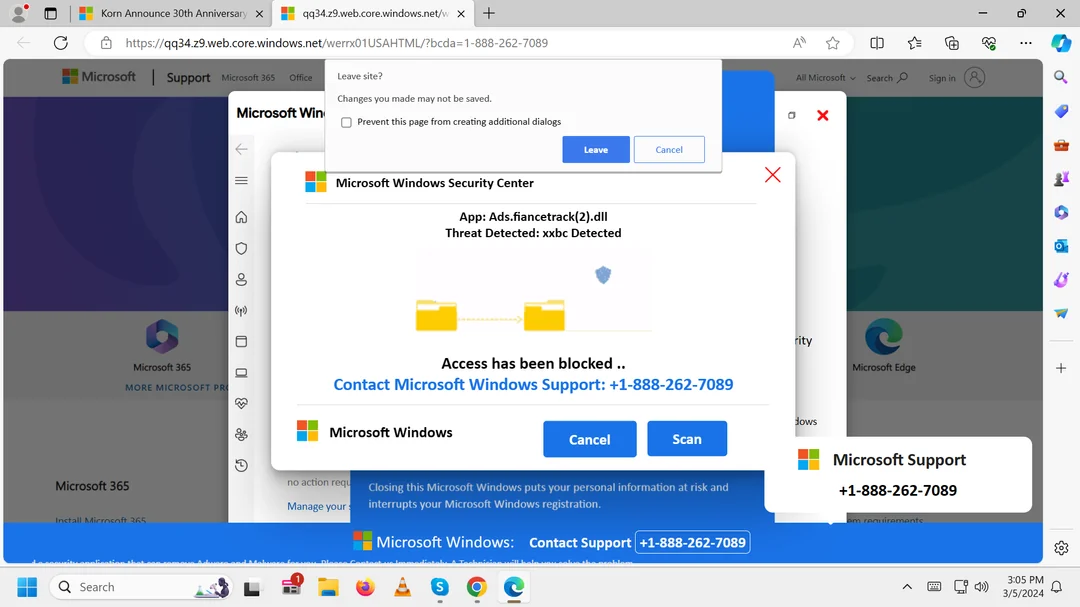Close the Korn Announce tab

259,13
